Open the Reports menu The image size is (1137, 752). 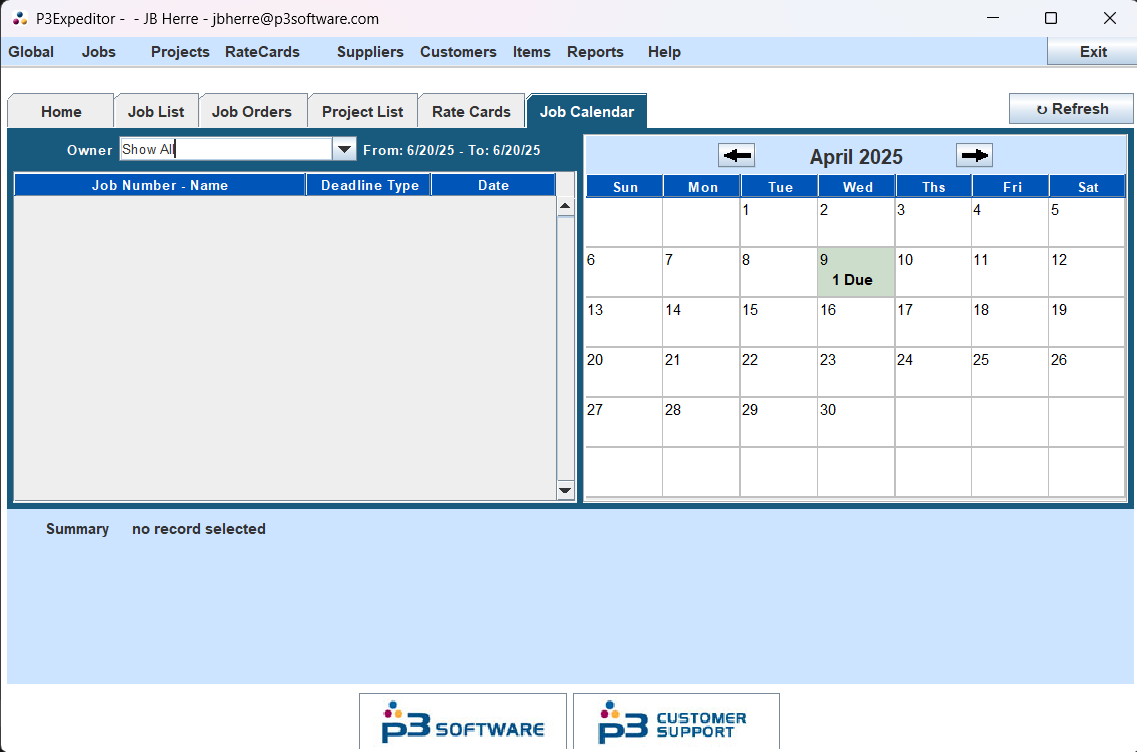pos(595,52)
